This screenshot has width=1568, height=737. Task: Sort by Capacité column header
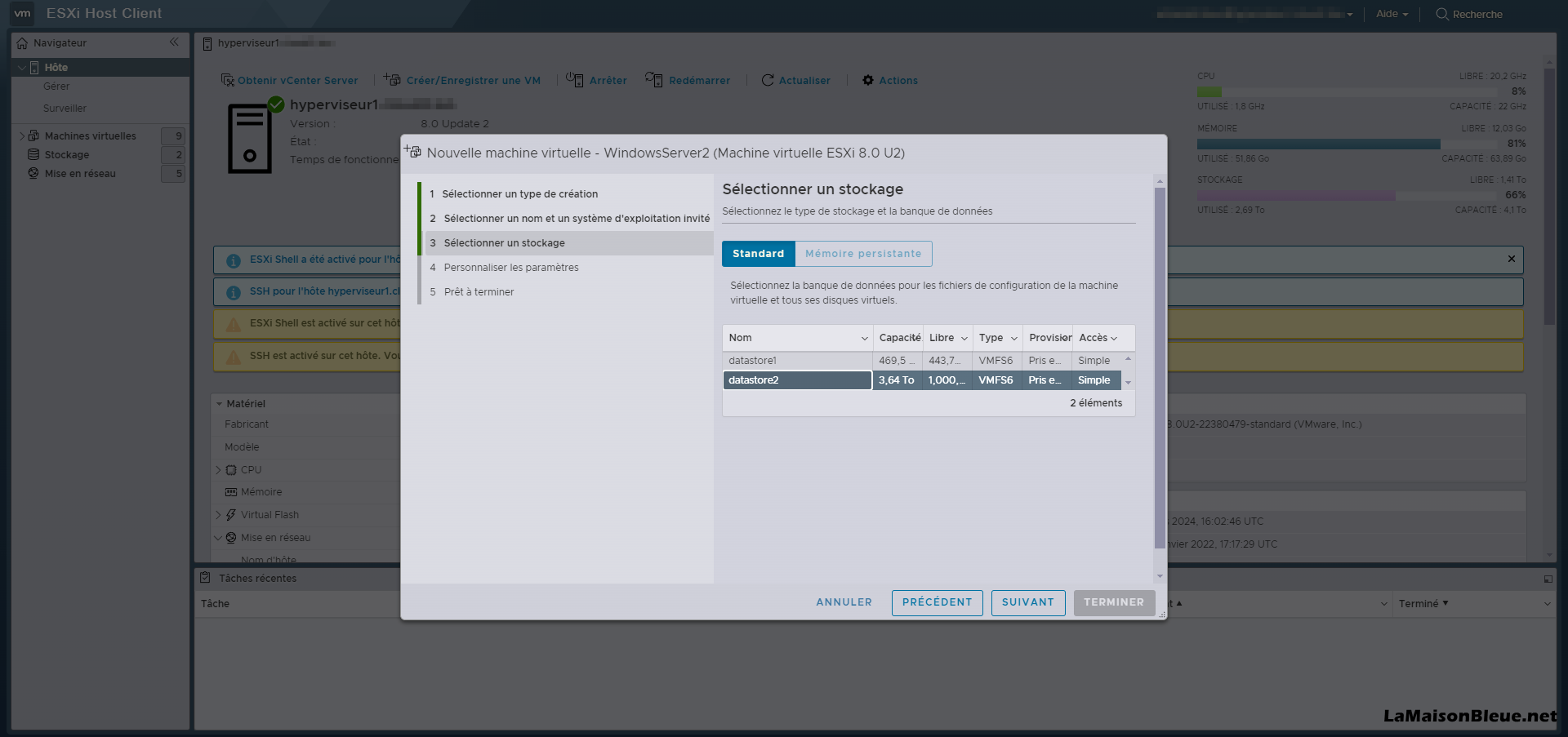click(899, 338)
